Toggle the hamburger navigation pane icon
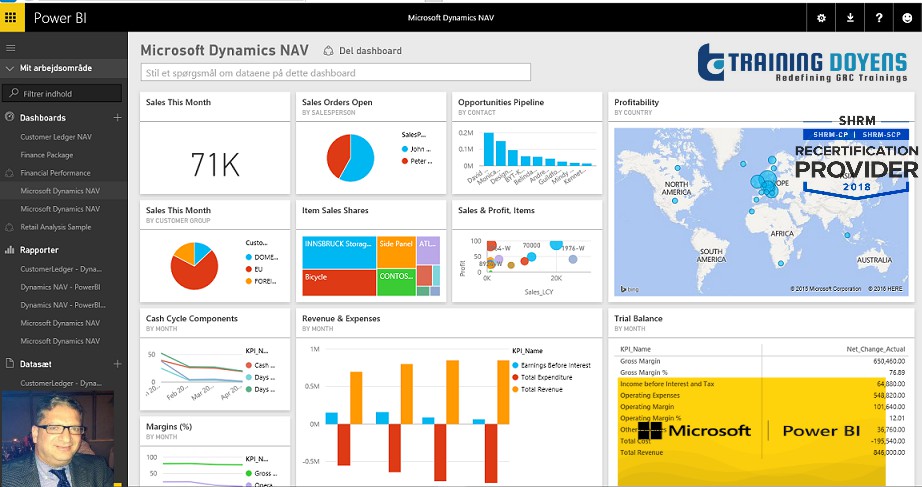 coord(11,48)
